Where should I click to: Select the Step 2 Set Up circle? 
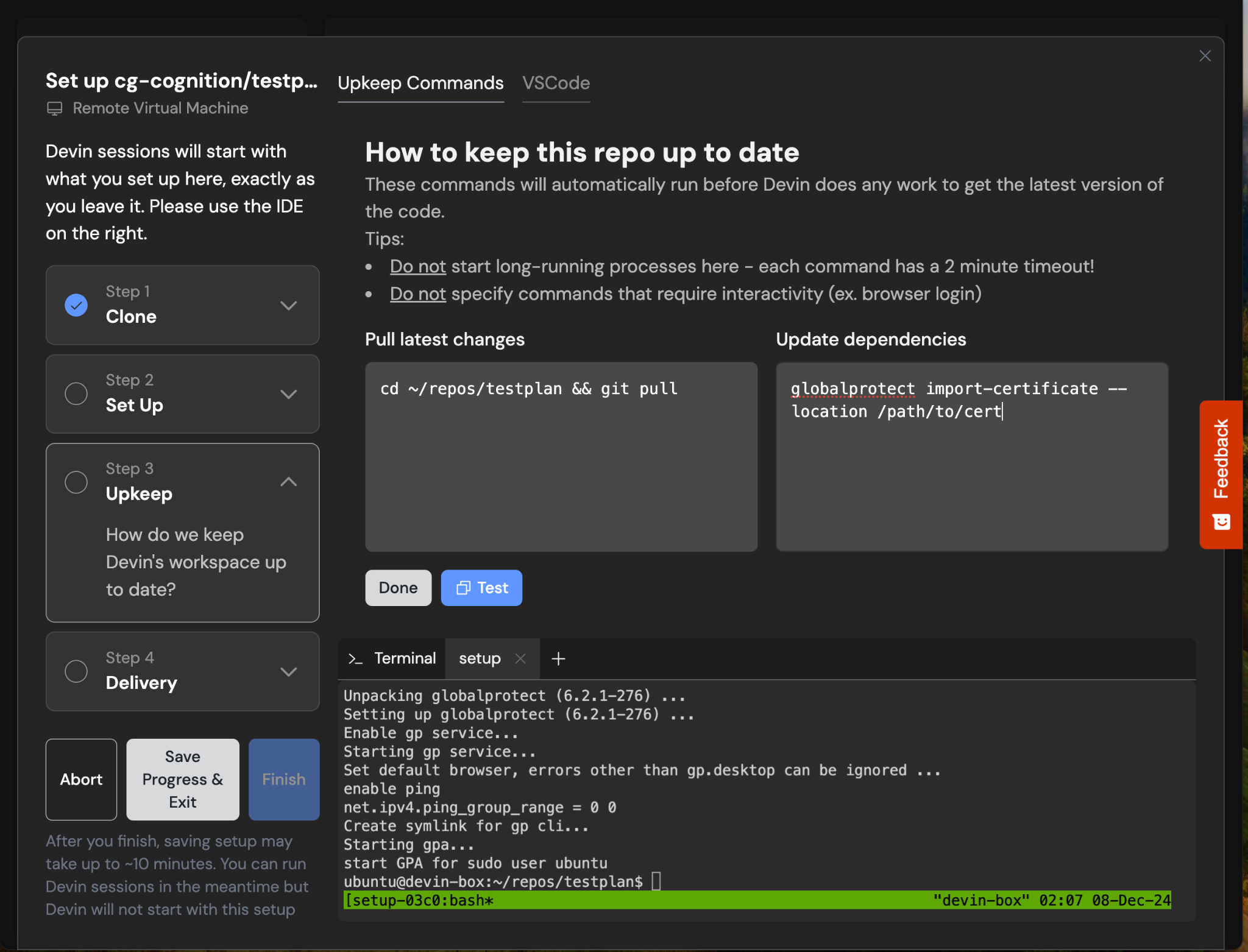tap(76, 393)
